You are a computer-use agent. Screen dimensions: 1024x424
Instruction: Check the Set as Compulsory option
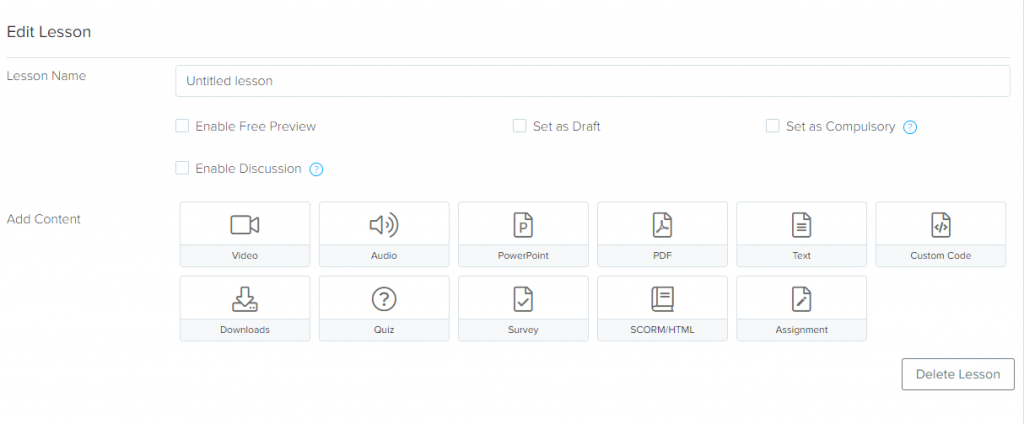(x=772, y=126)
